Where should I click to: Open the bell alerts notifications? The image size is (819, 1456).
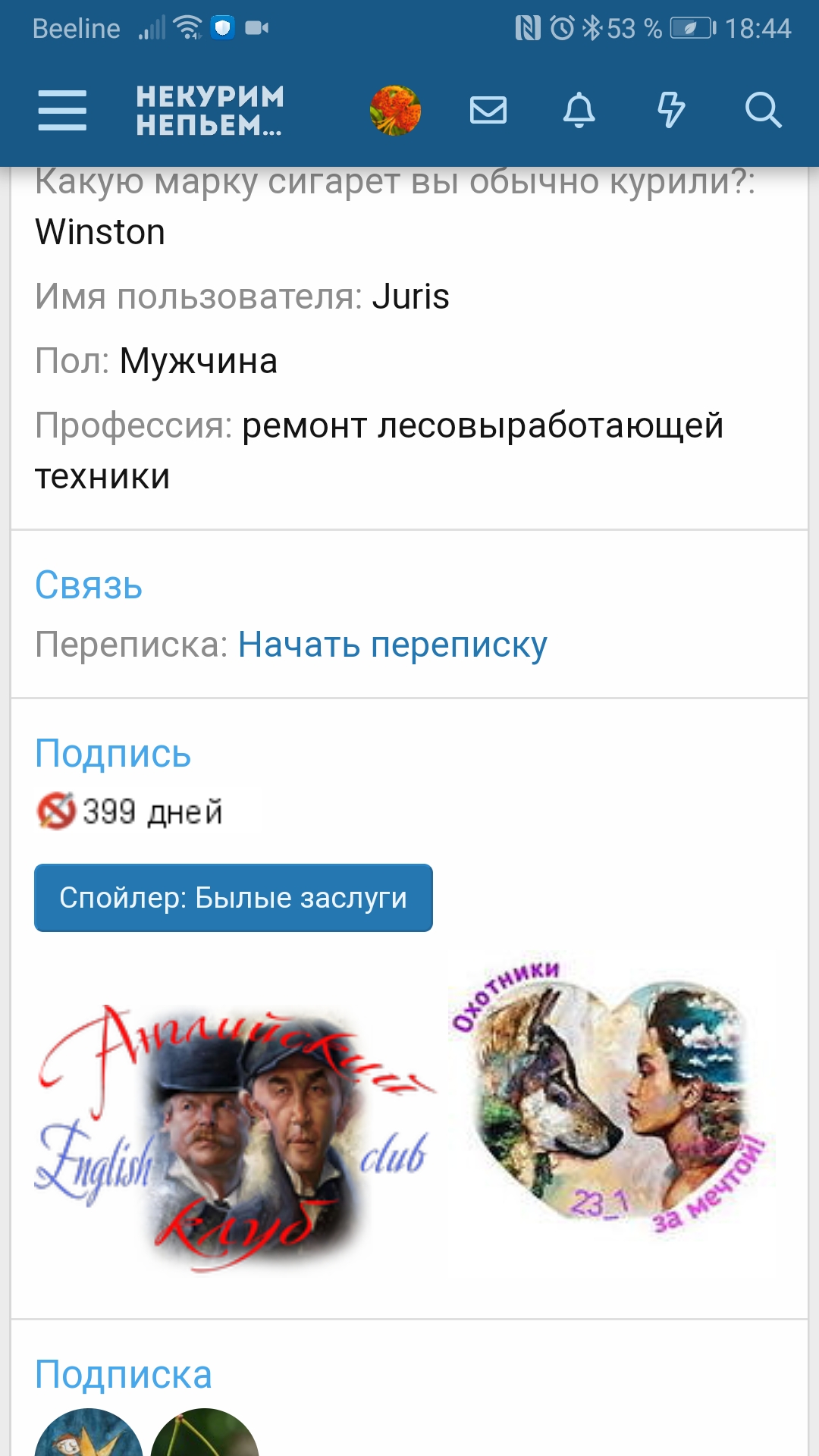tap(579, 111)
